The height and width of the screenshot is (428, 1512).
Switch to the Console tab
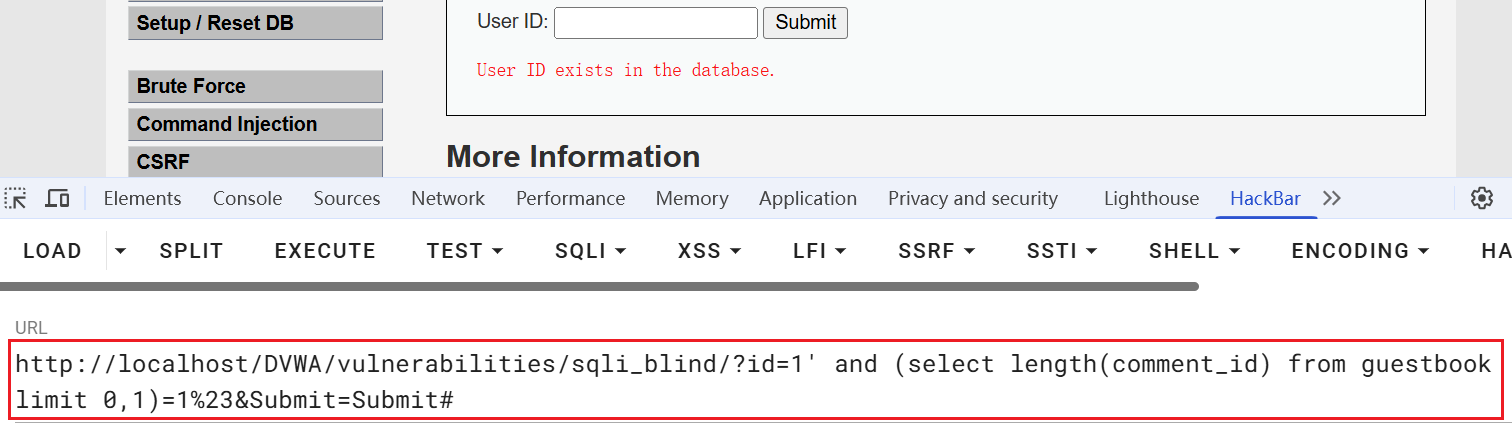[x=247, y=199]
